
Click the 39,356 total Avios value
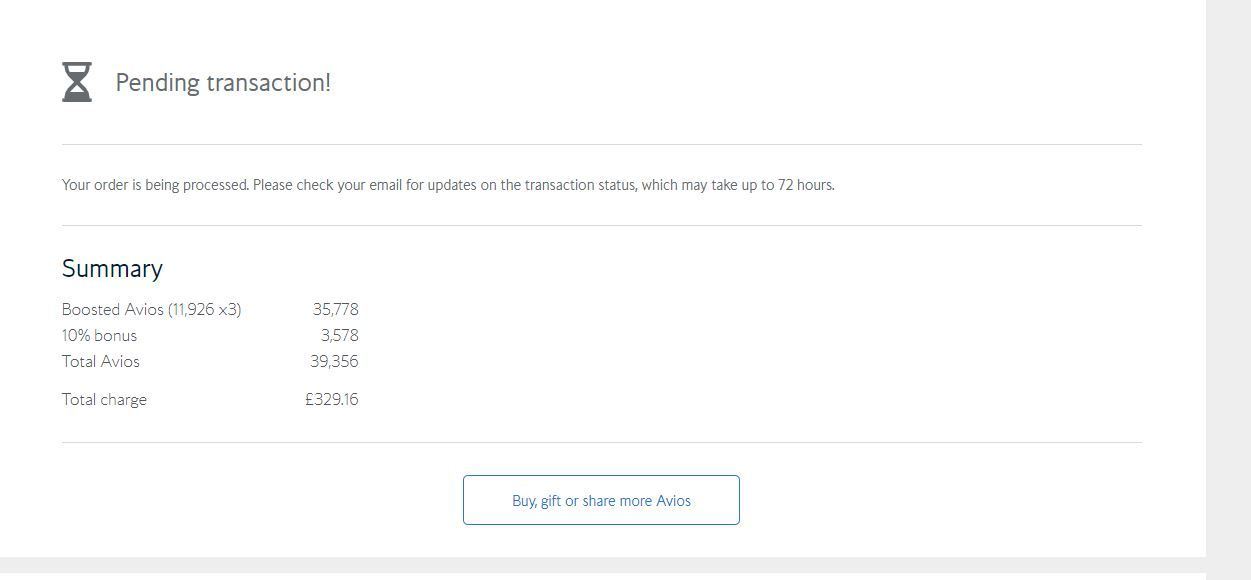334,362
